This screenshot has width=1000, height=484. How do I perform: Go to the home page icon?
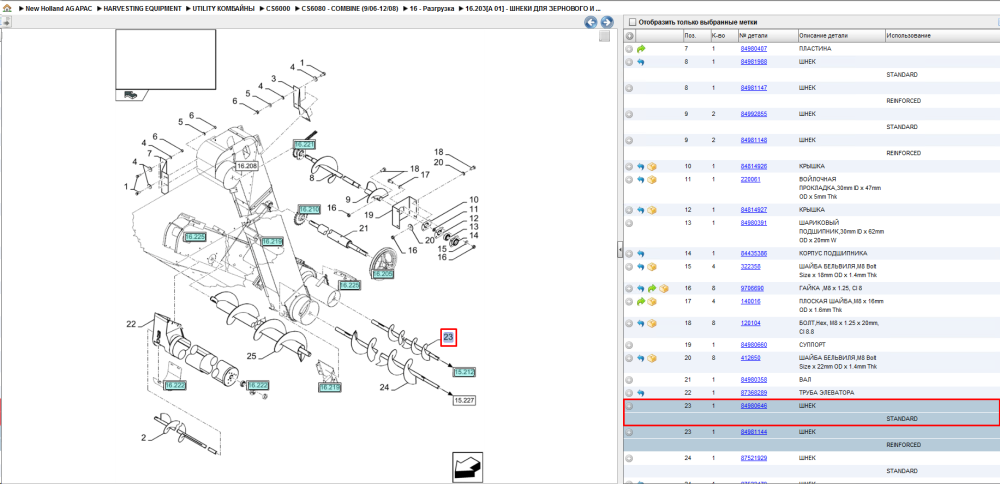coord(7,9)
